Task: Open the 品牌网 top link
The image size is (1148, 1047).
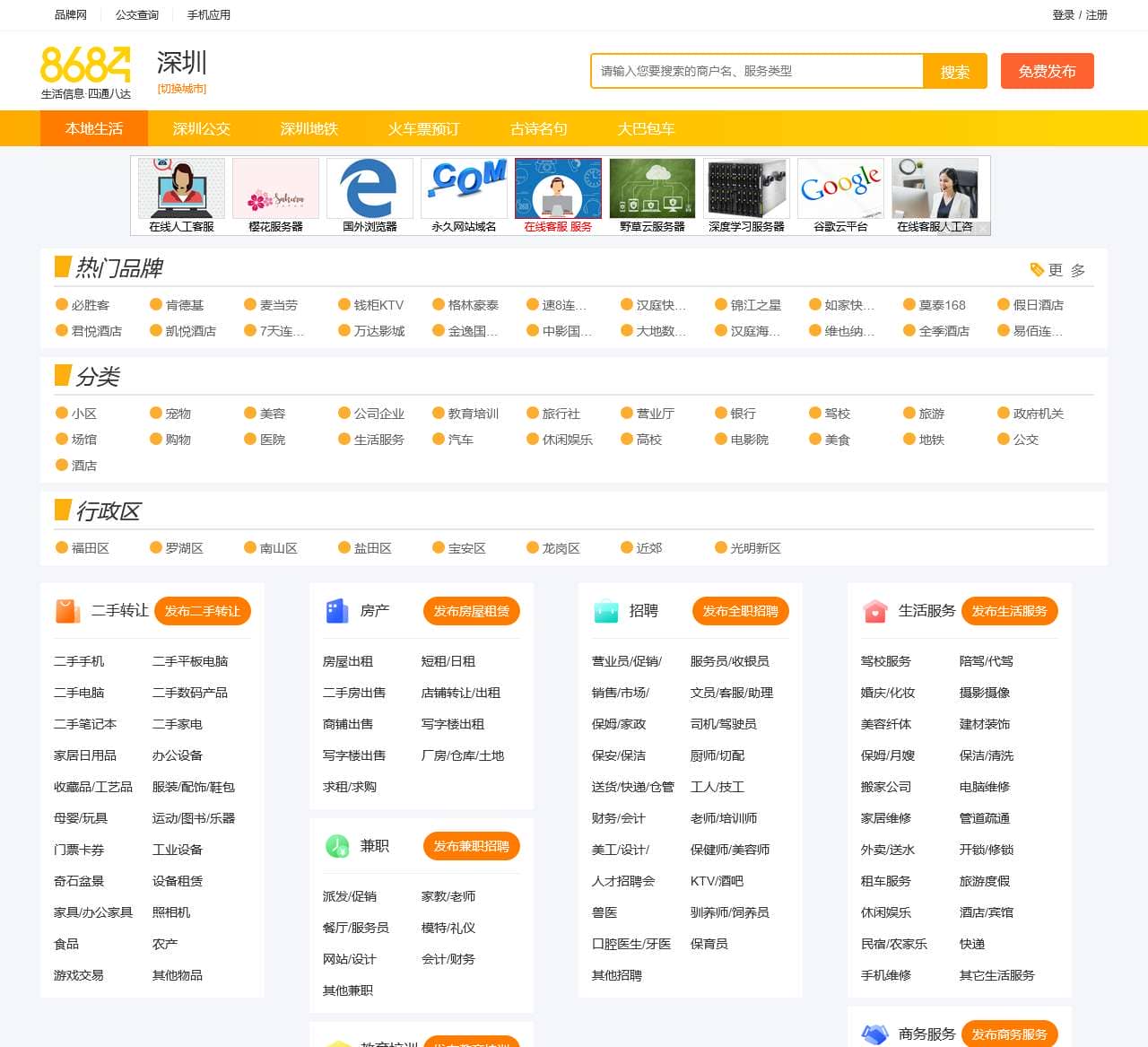Action: coord(71,14)
